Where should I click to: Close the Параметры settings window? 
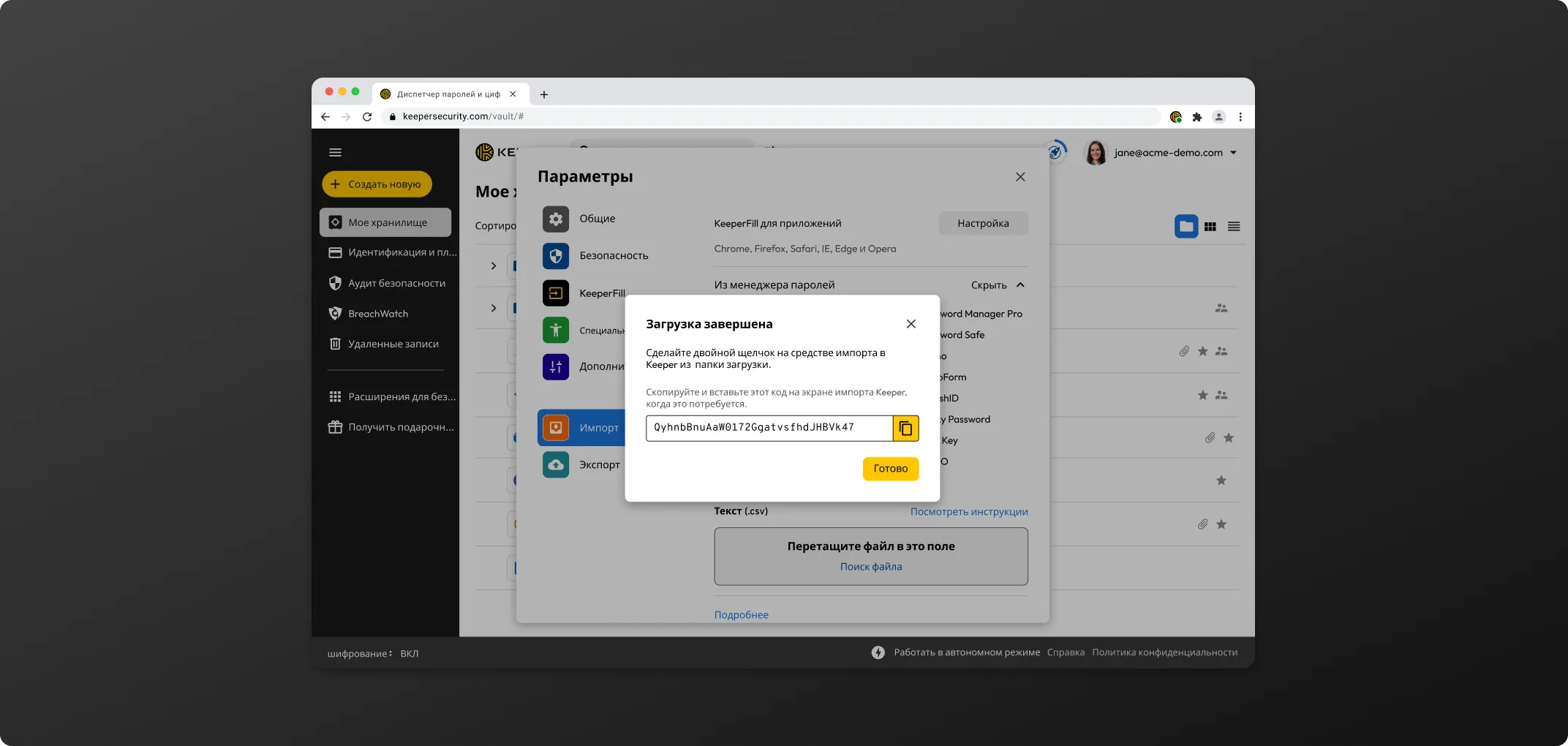pos(1020,177)
